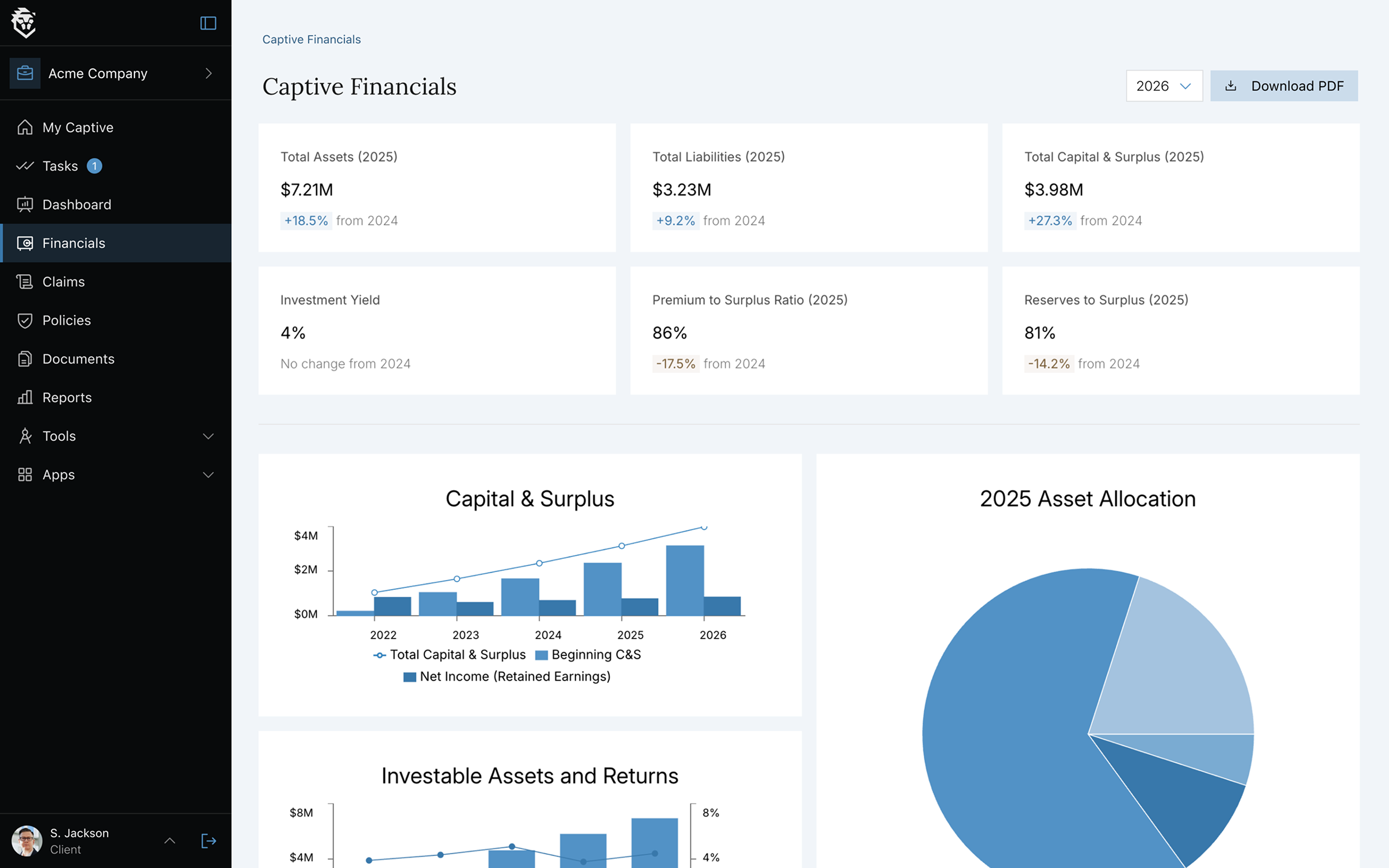Click the Download PDF button
The image size is (1389, 868).
pyautogui.click(x=1284, y=86)
